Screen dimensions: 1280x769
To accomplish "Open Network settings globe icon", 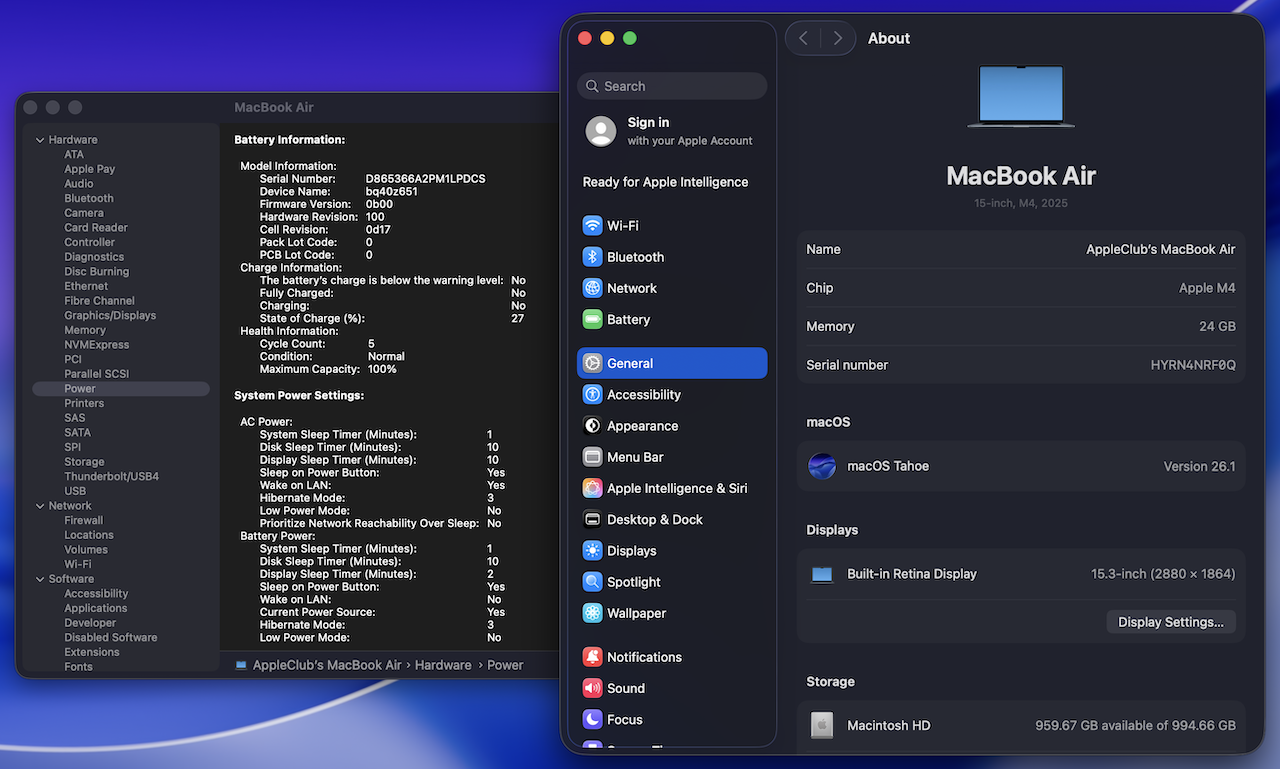I will point(593,288).
